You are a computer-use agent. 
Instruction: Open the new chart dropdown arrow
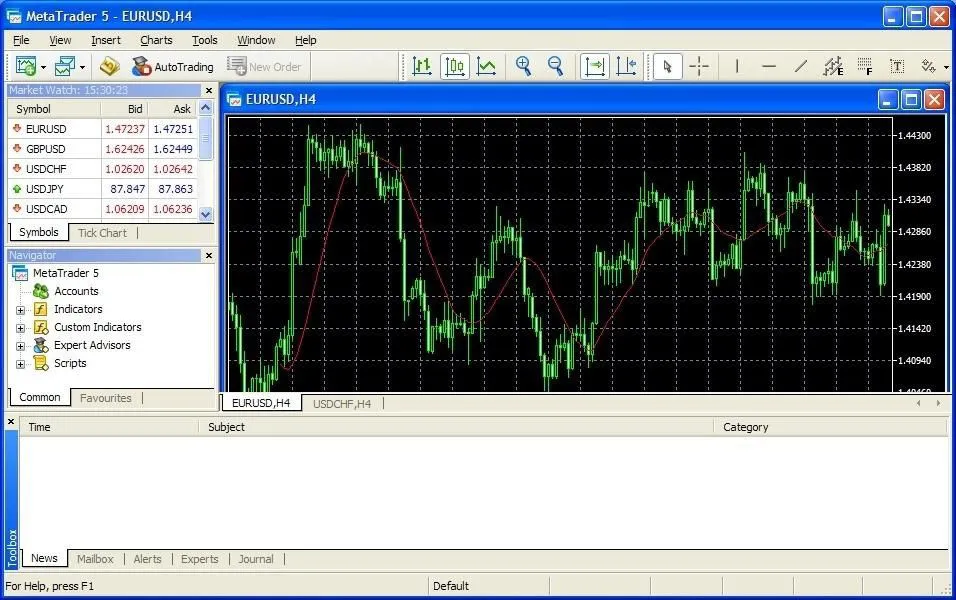tap(43, 67)
